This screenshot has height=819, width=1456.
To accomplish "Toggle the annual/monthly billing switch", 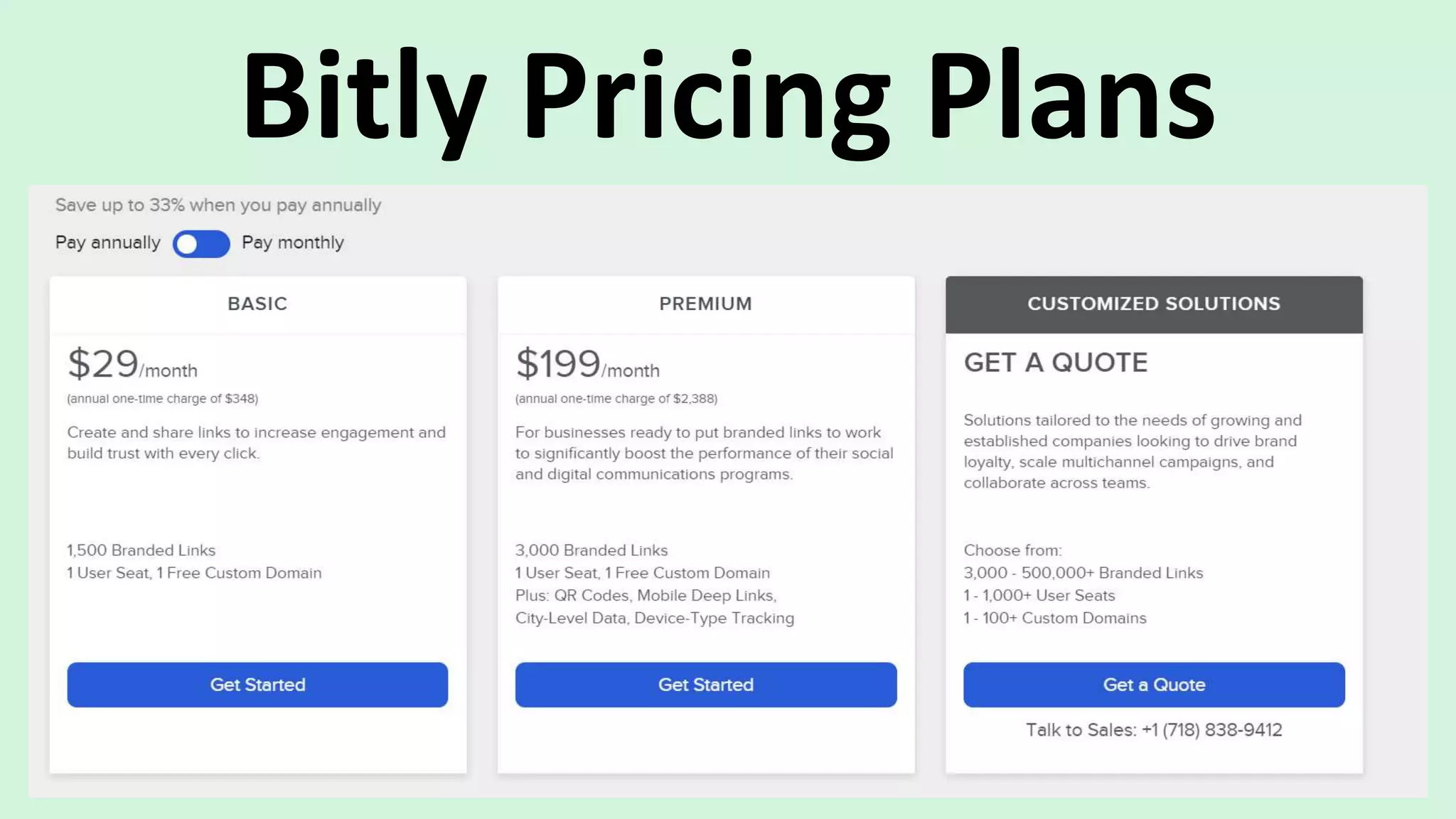I will 201,244.
